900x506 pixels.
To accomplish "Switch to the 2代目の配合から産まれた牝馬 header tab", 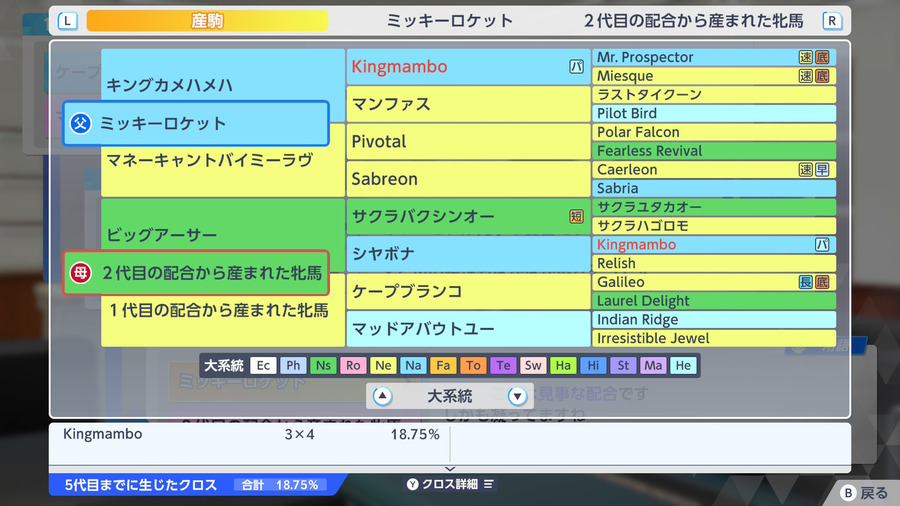I will pos(693,21).
